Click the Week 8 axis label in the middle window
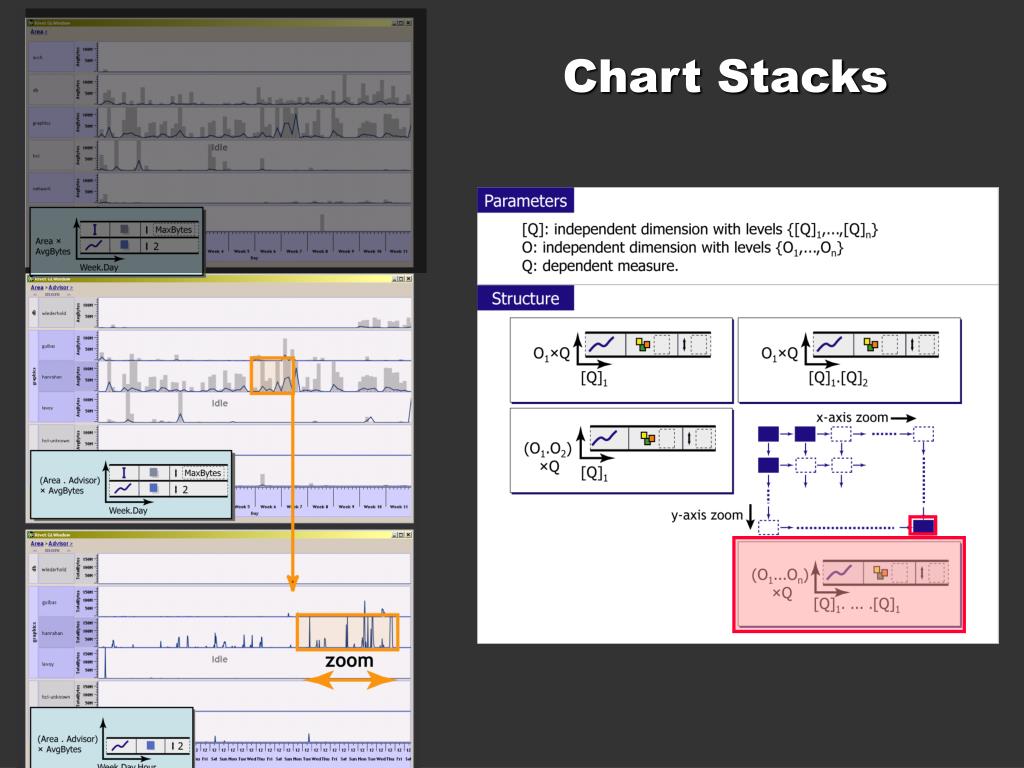Image resolution: width=1024 pixels, height=768 pixels. 320,507
